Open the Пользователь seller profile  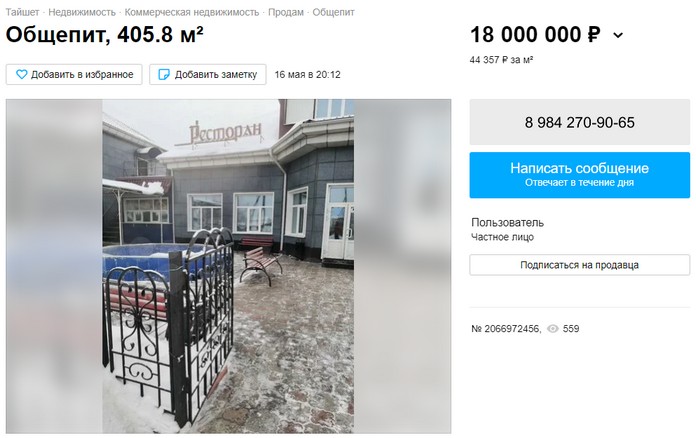pyautogui.click(x=507, y=222)
